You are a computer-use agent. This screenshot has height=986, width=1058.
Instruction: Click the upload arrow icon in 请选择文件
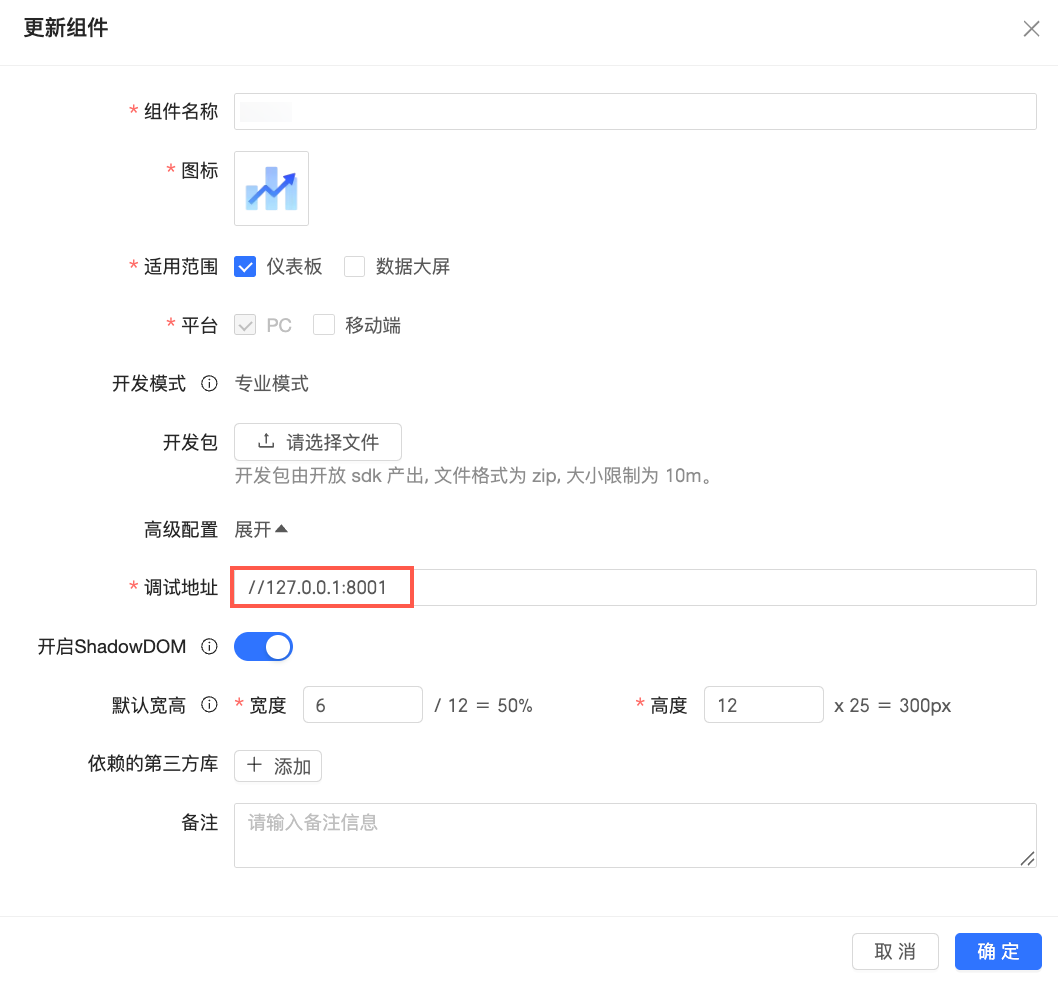pos(266,441)
